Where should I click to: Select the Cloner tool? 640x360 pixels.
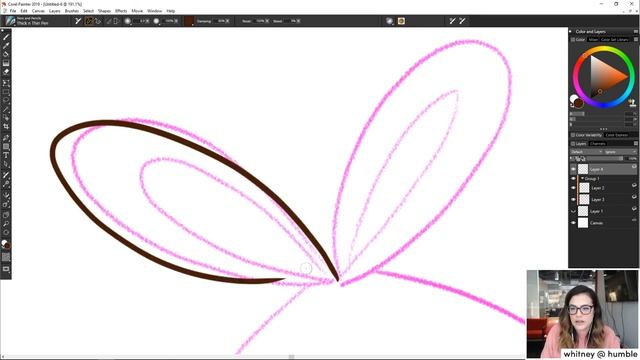[x=6, y=176]
